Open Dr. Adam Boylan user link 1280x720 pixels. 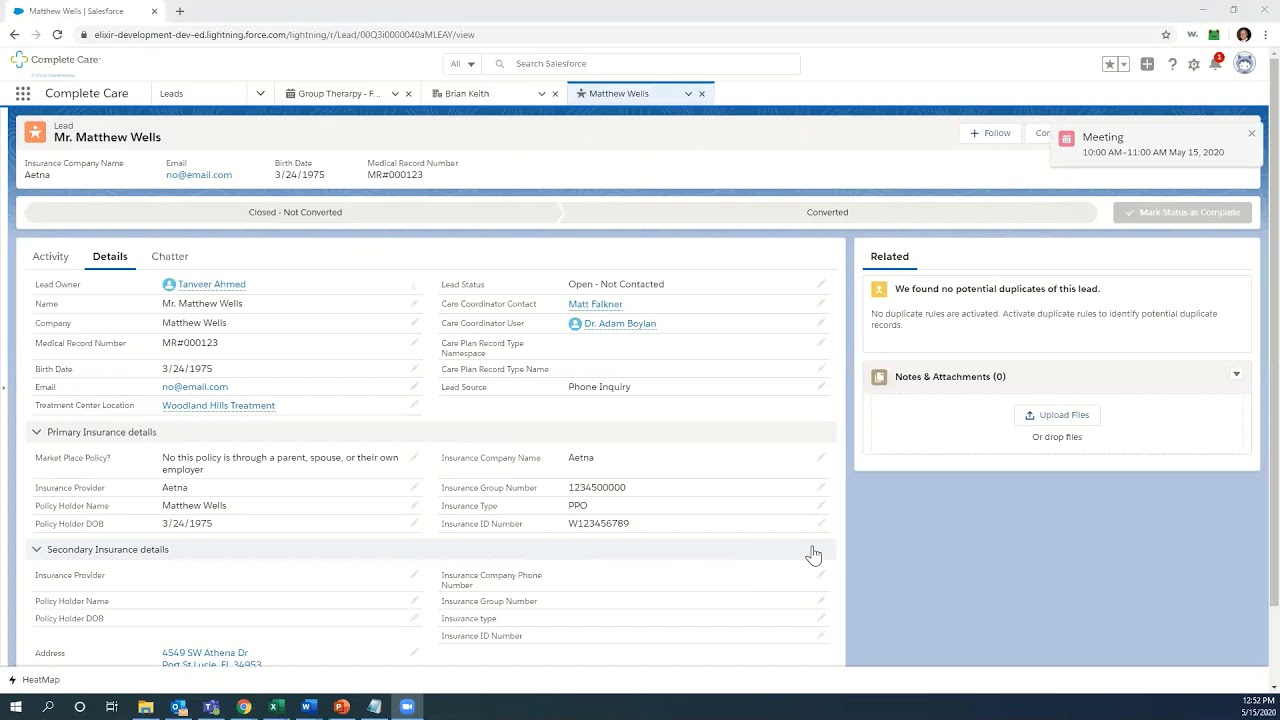[620, 324]
